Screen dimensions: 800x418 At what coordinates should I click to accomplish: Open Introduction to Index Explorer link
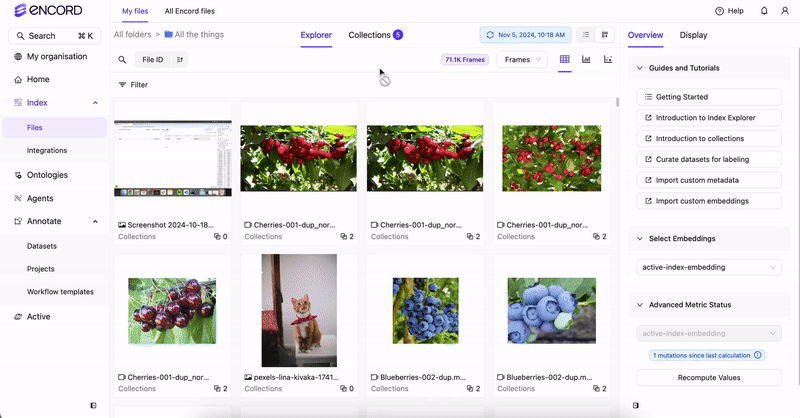point(709,118)
